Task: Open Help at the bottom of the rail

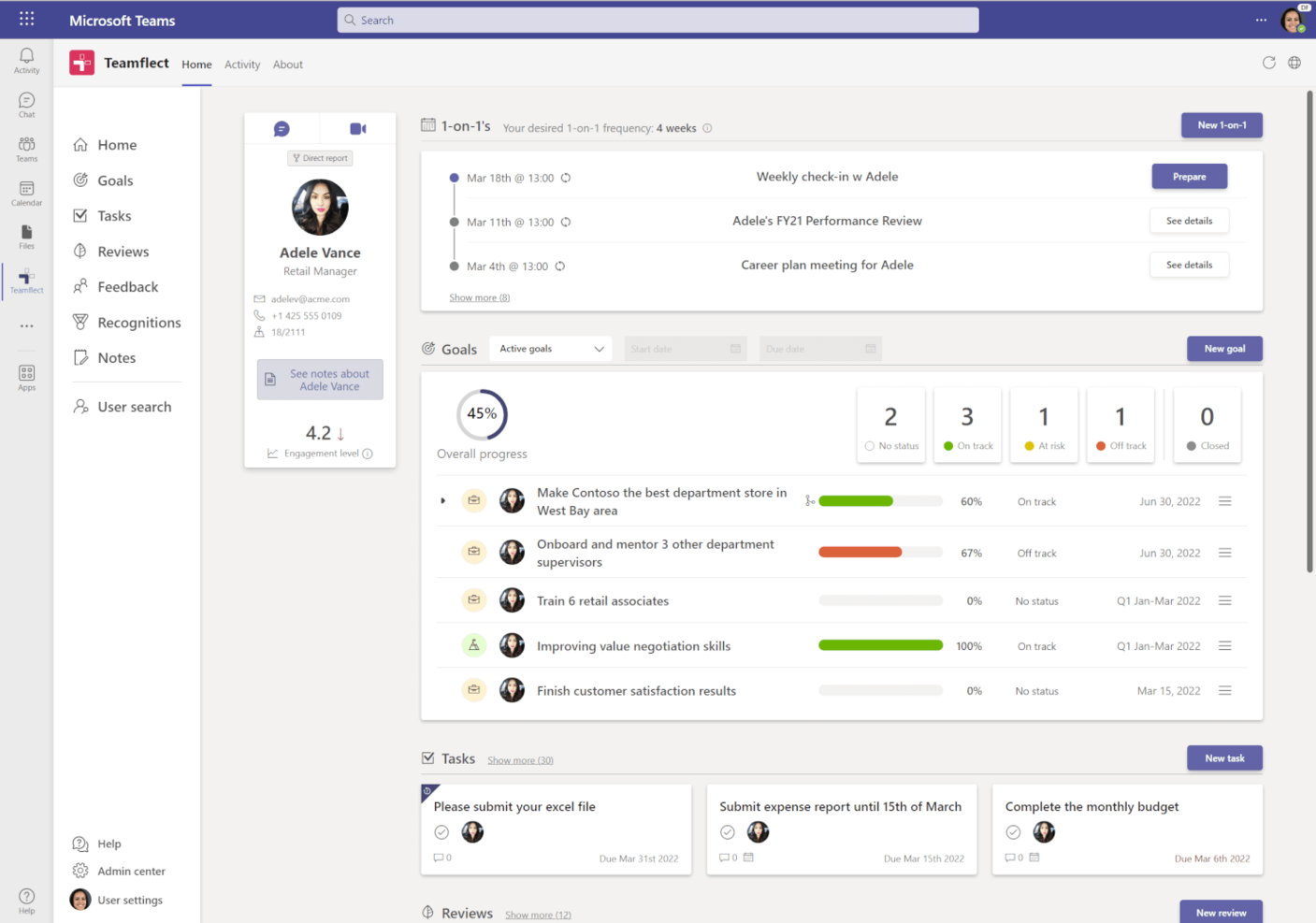Action: click(26, 901)
